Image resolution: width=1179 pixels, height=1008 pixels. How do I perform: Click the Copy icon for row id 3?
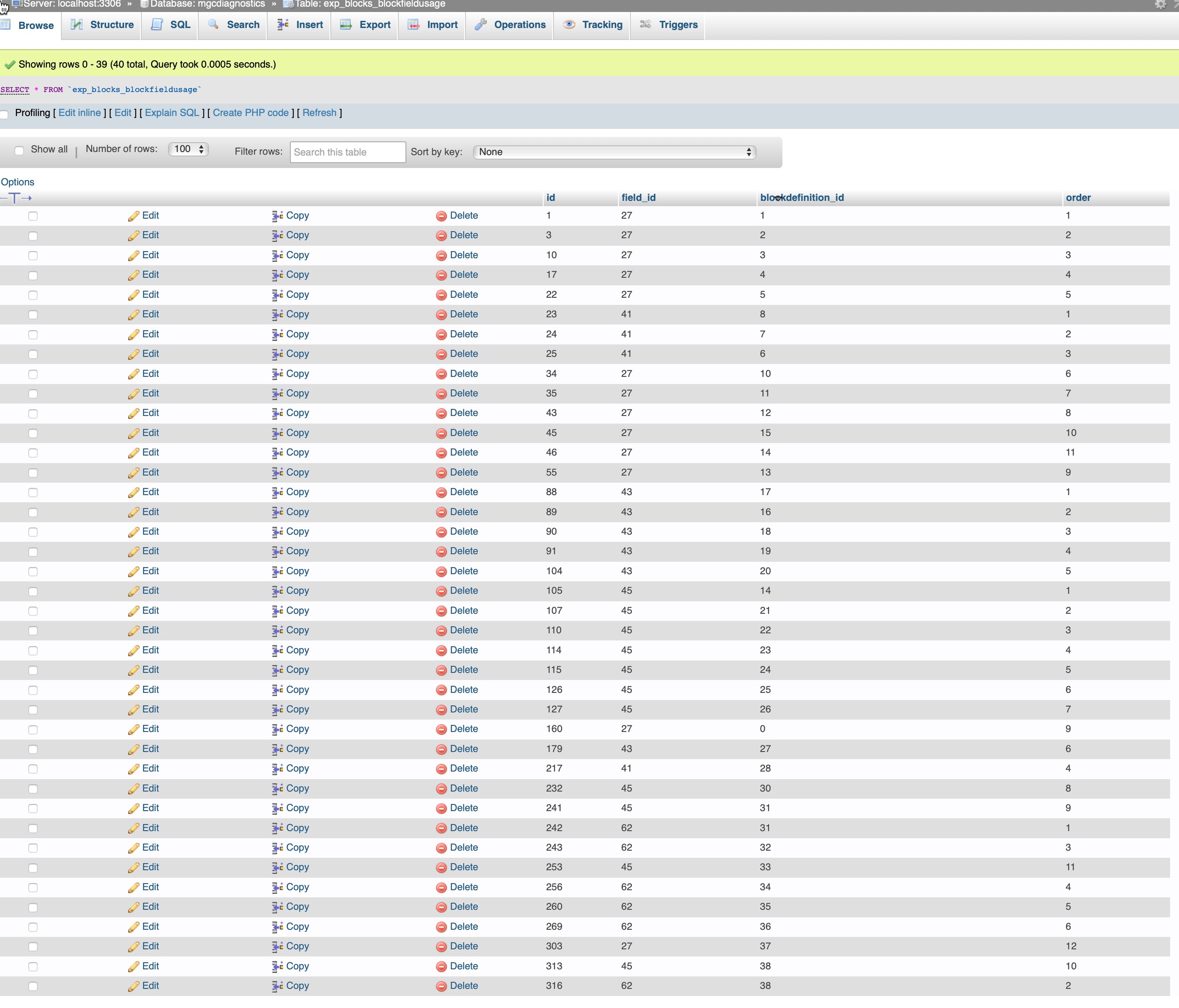(277, 236)
